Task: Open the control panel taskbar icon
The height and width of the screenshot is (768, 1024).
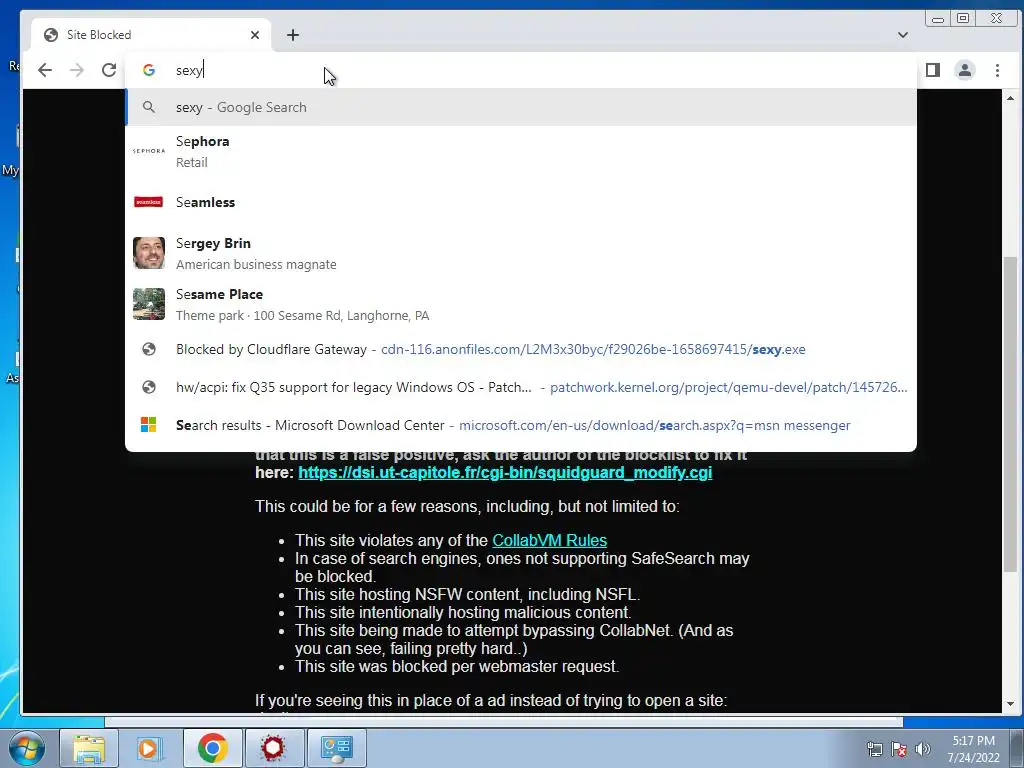Action: point(336,748)
